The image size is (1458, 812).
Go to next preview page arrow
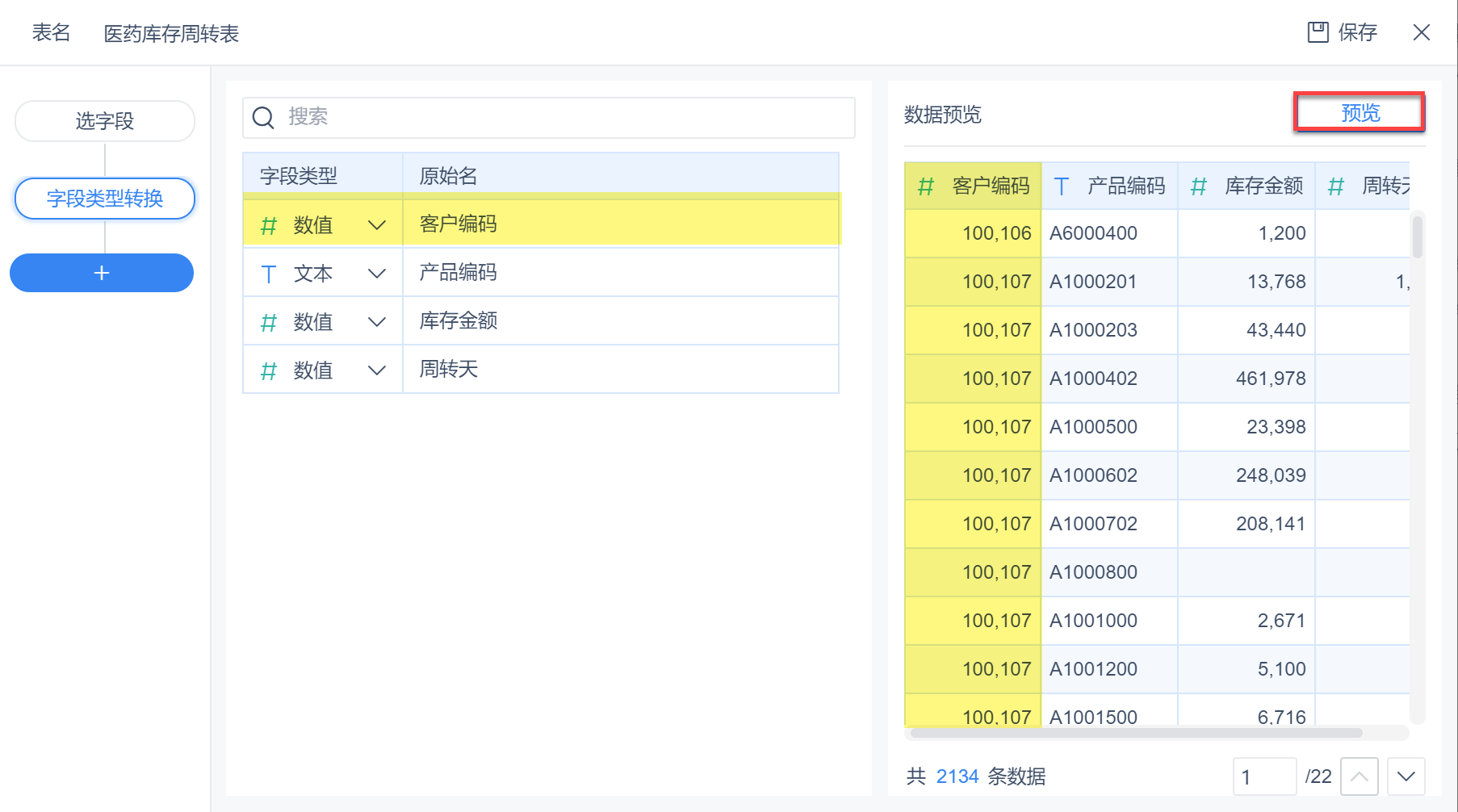point(1406,776)
